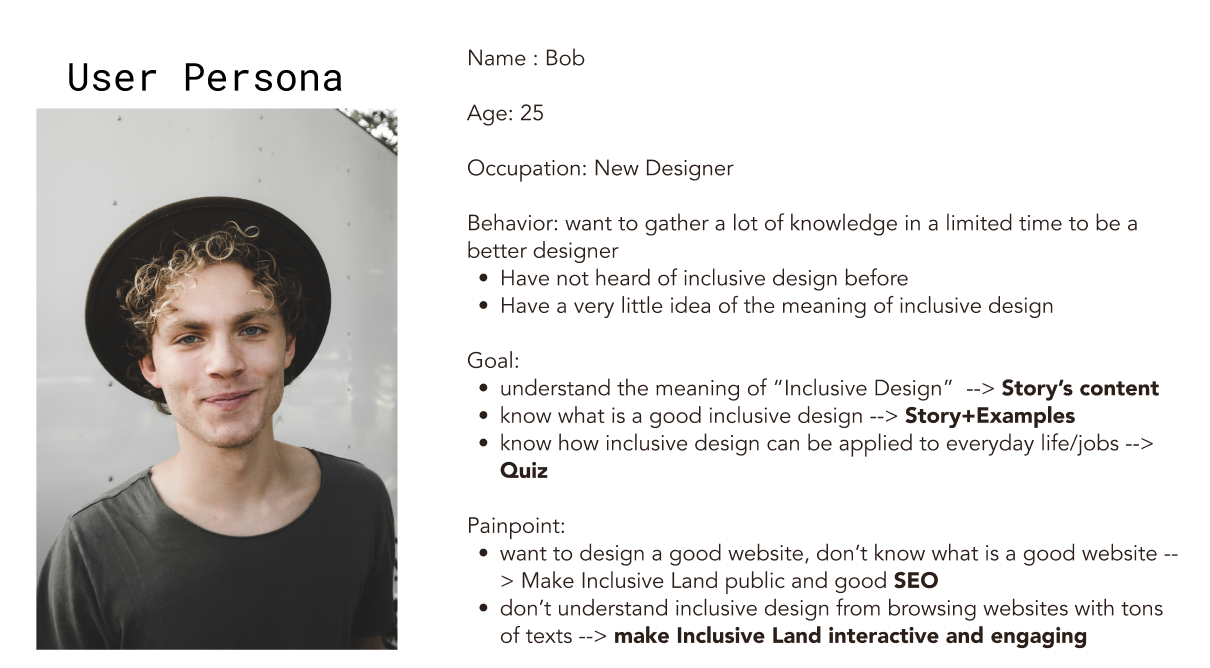Click the bold SEO text
This screenshot has height=668, width=1210.
tap(916, 580)
